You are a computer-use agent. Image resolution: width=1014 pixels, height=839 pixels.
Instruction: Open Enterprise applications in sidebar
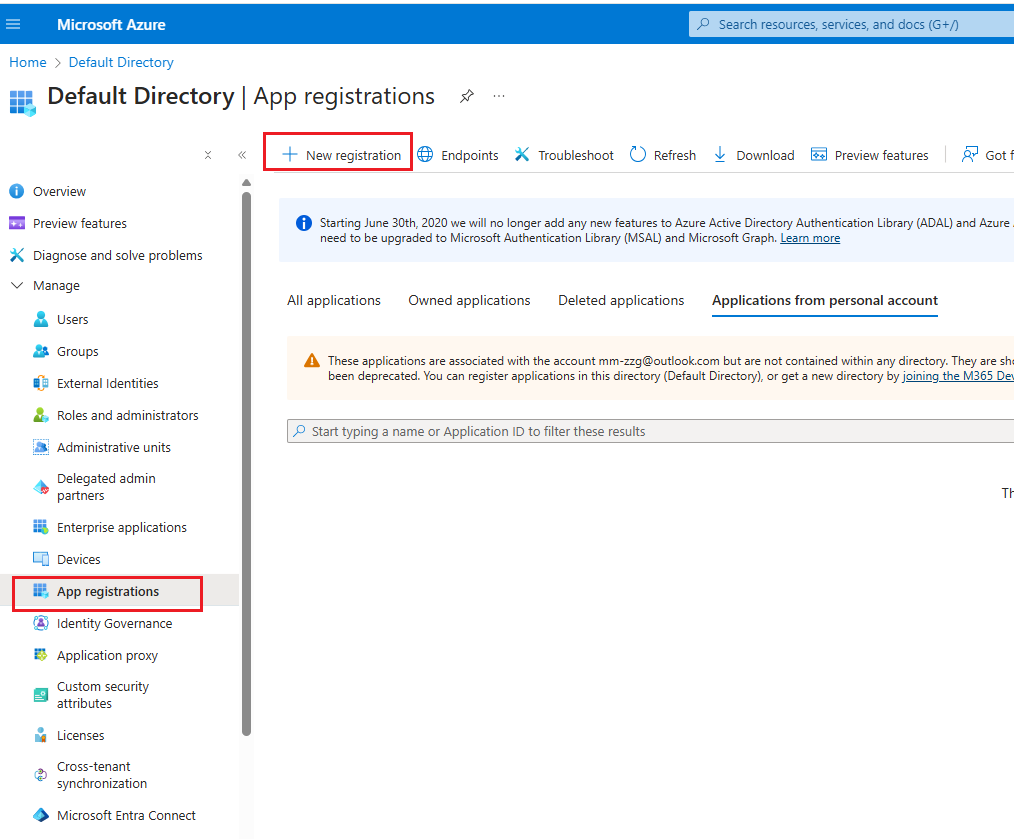[121, 527]
